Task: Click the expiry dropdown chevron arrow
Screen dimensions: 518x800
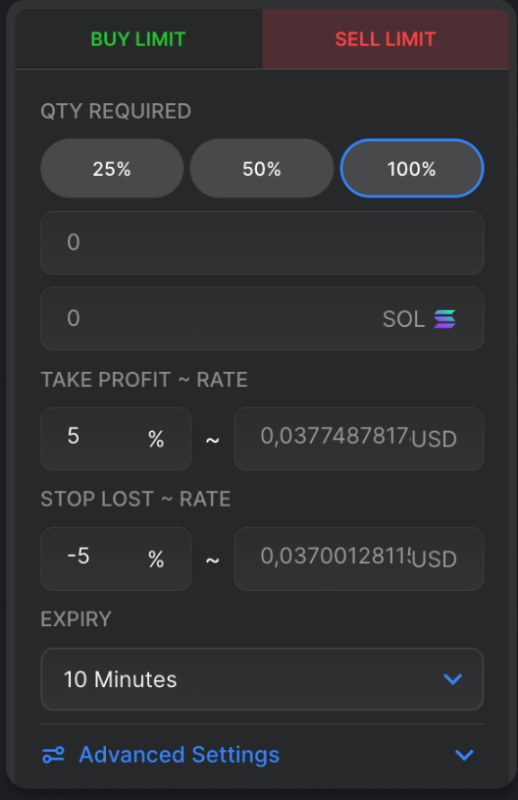Action: point(453,679)
